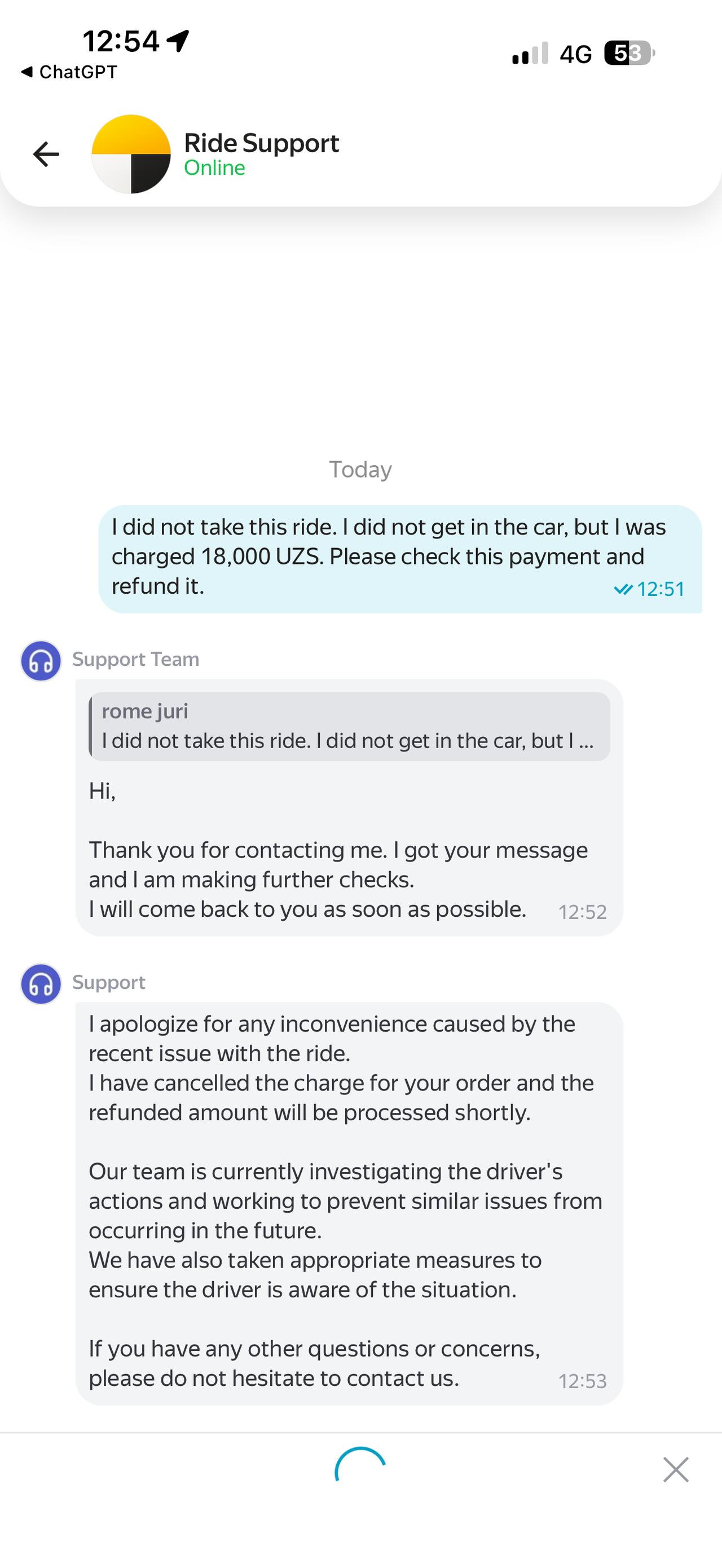The height and width of the screenshot is (1568, 722).
Task: Open the Ride Support avatar logo
Action: pyautogui.click(x=131, y=154)
